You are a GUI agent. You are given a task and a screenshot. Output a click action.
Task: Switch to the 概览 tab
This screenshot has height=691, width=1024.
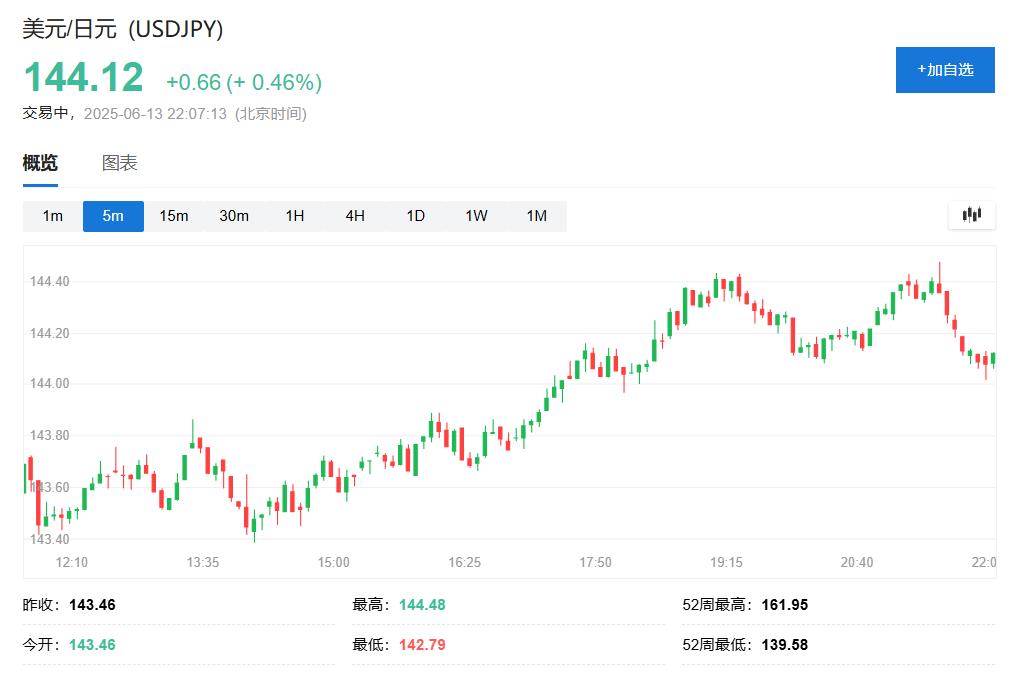coord(40,163)
